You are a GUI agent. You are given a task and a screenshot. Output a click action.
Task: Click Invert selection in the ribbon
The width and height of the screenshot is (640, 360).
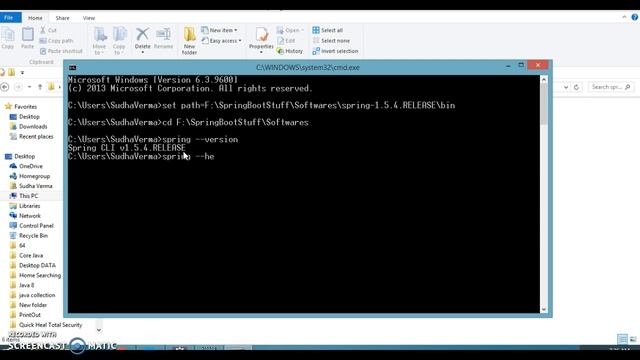[335, 51]
